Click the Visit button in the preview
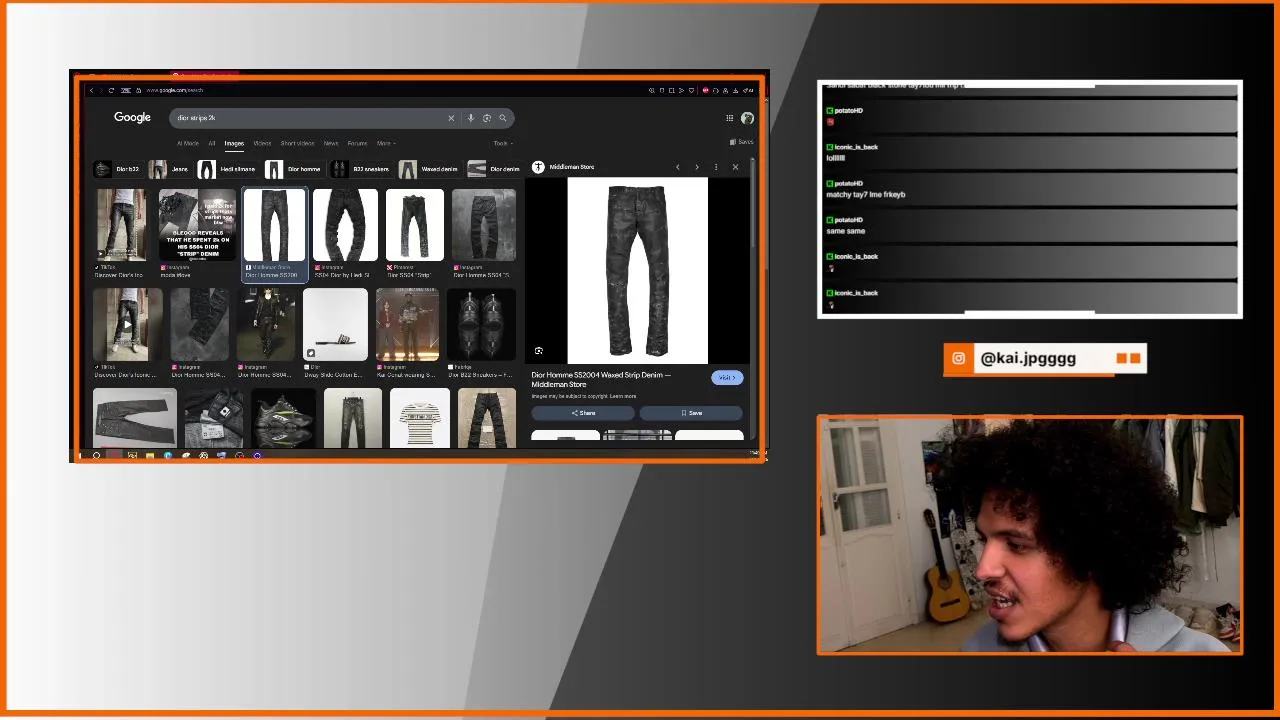1280x720 pixels. tap(727, 378)
